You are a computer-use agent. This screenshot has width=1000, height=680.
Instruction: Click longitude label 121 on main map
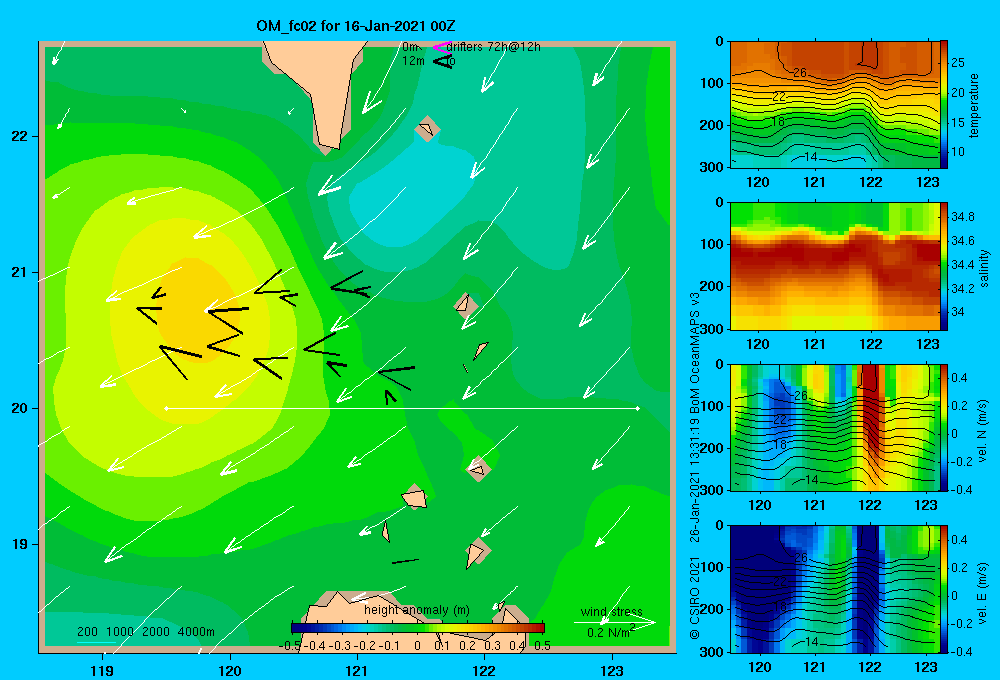click(357, 670)
